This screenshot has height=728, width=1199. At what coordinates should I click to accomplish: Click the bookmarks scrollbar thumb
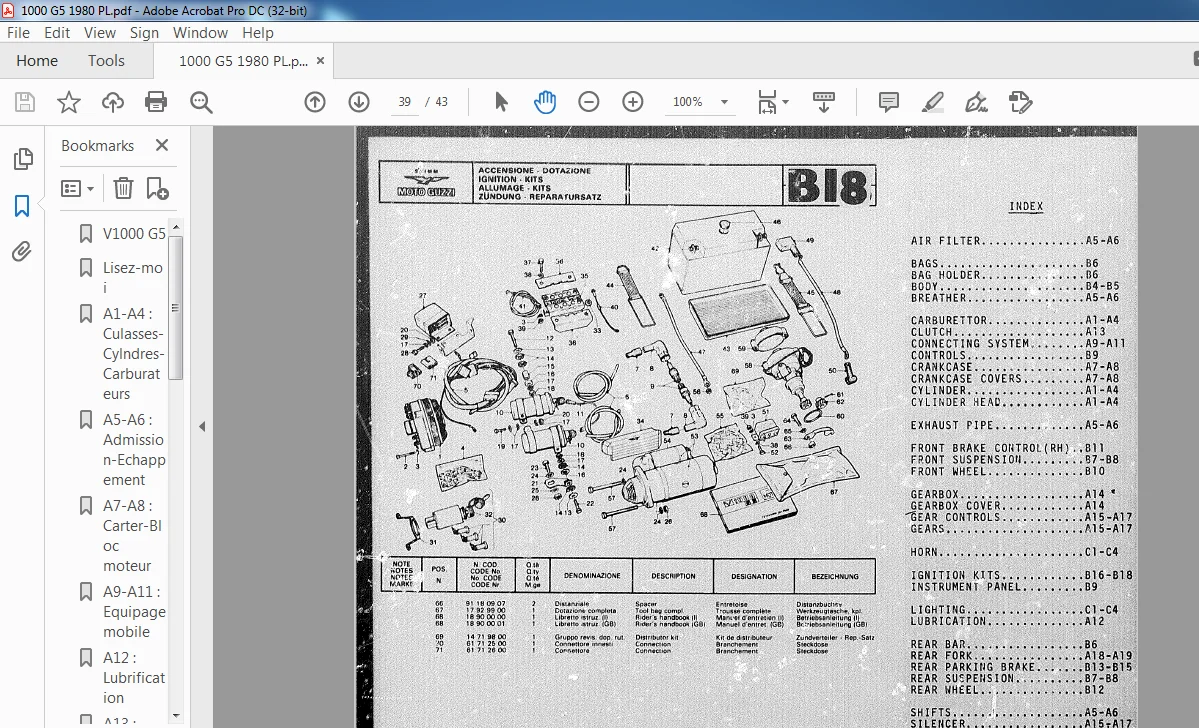point(176,308)
